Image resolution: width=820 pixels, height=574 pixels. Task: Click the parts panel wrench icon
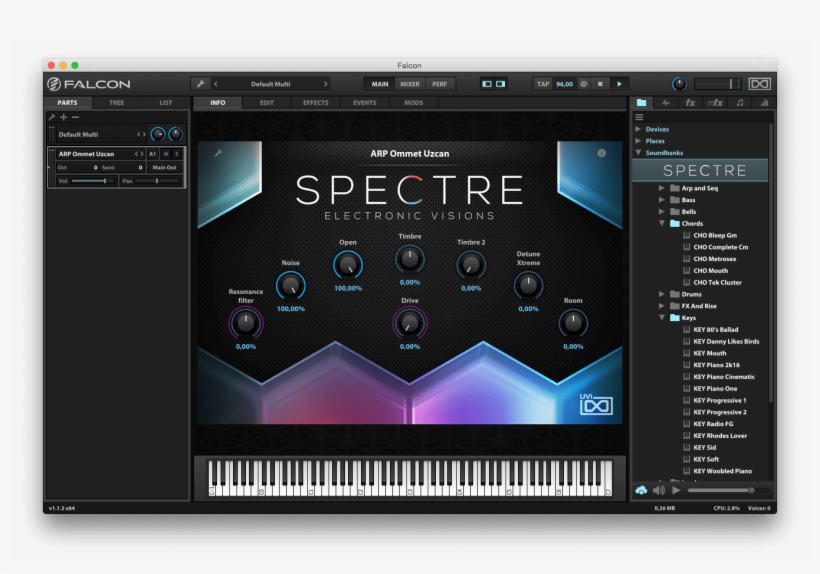(x=52, y=117)
